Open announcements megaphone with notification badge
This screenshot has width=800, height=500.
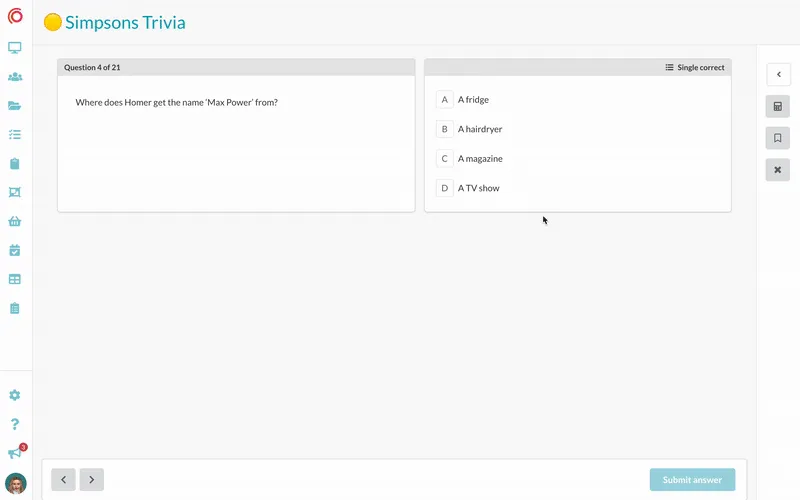click(16, 452)
